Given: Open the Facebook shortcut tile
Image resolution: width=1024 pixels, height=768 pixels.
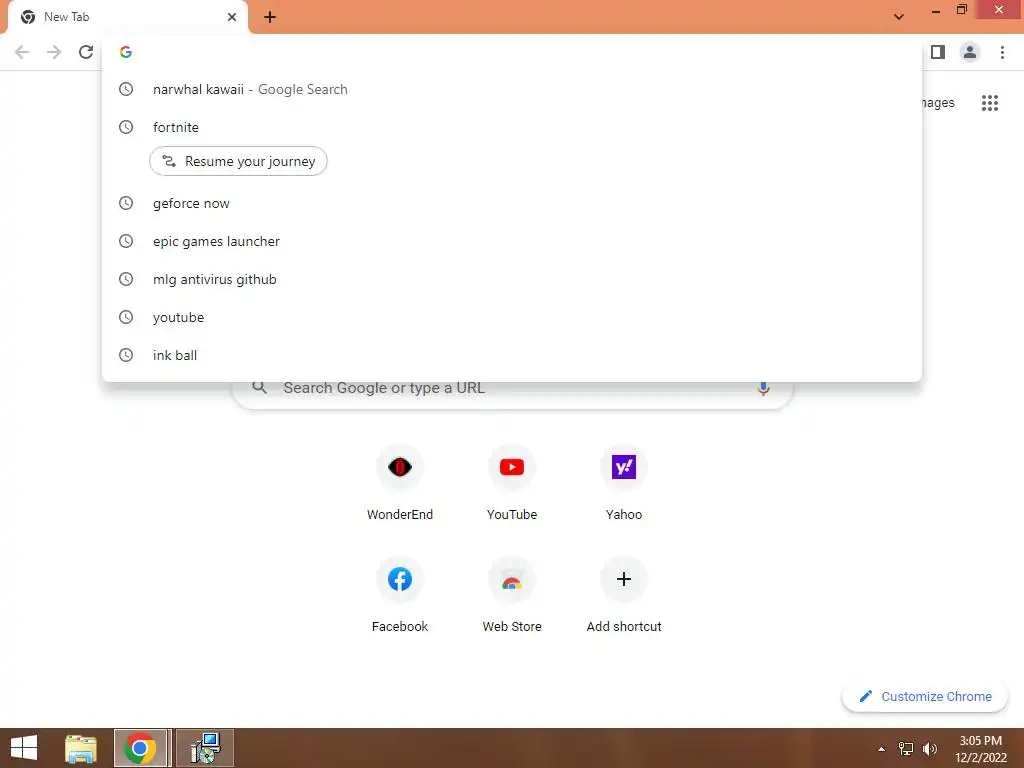Looking at the screenshot, I should pos(400,595).
